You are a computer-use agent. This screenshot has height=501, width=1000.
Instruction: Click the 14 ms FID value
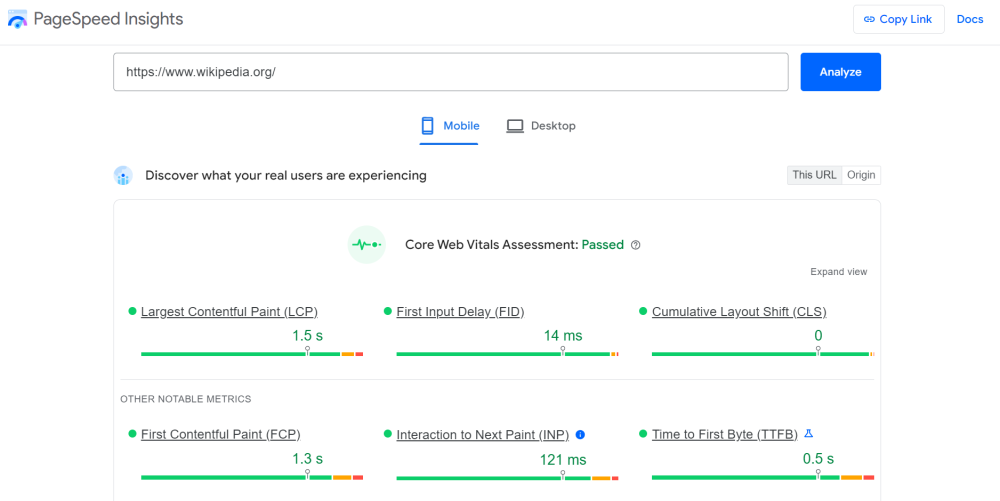563,335
